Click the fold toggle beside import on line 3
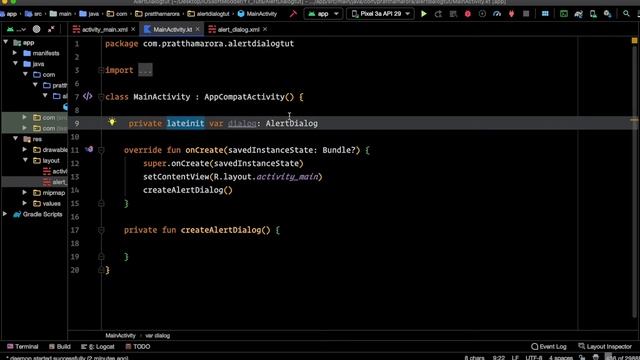Screen dimensions: 640x360 pyautogui.click(x=101, y=70)
